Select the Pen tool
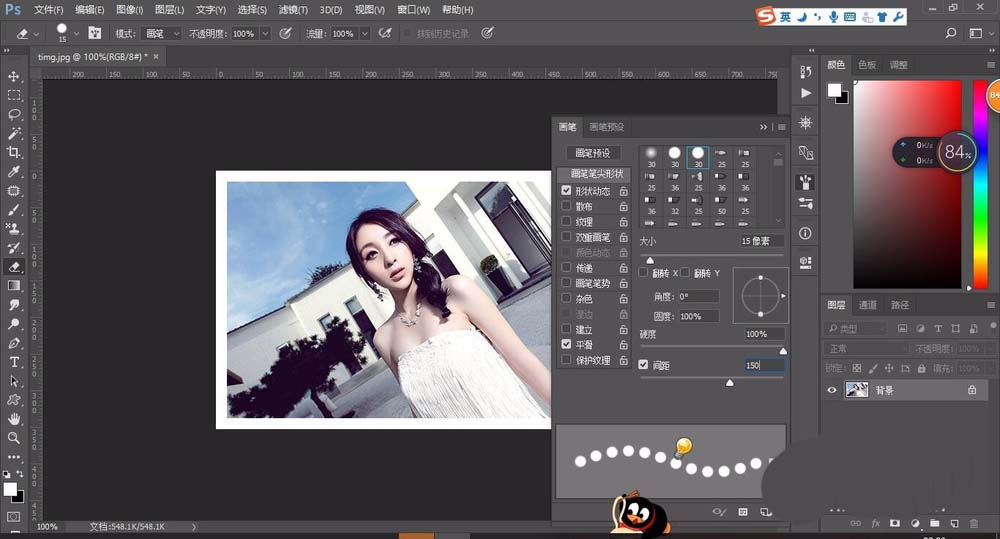The image size is (1000, 539). pyautogui.click(x=14, y=343)
